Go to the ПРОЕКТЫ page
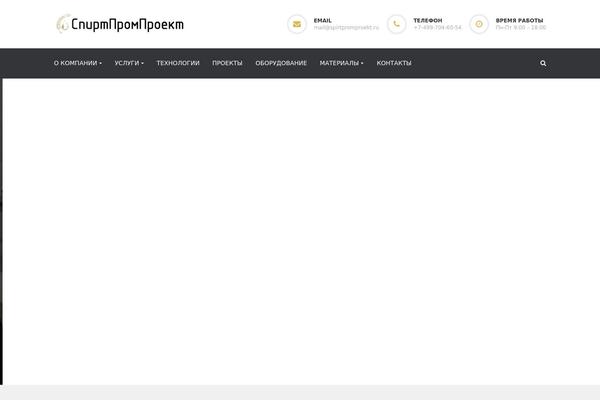 227,63
